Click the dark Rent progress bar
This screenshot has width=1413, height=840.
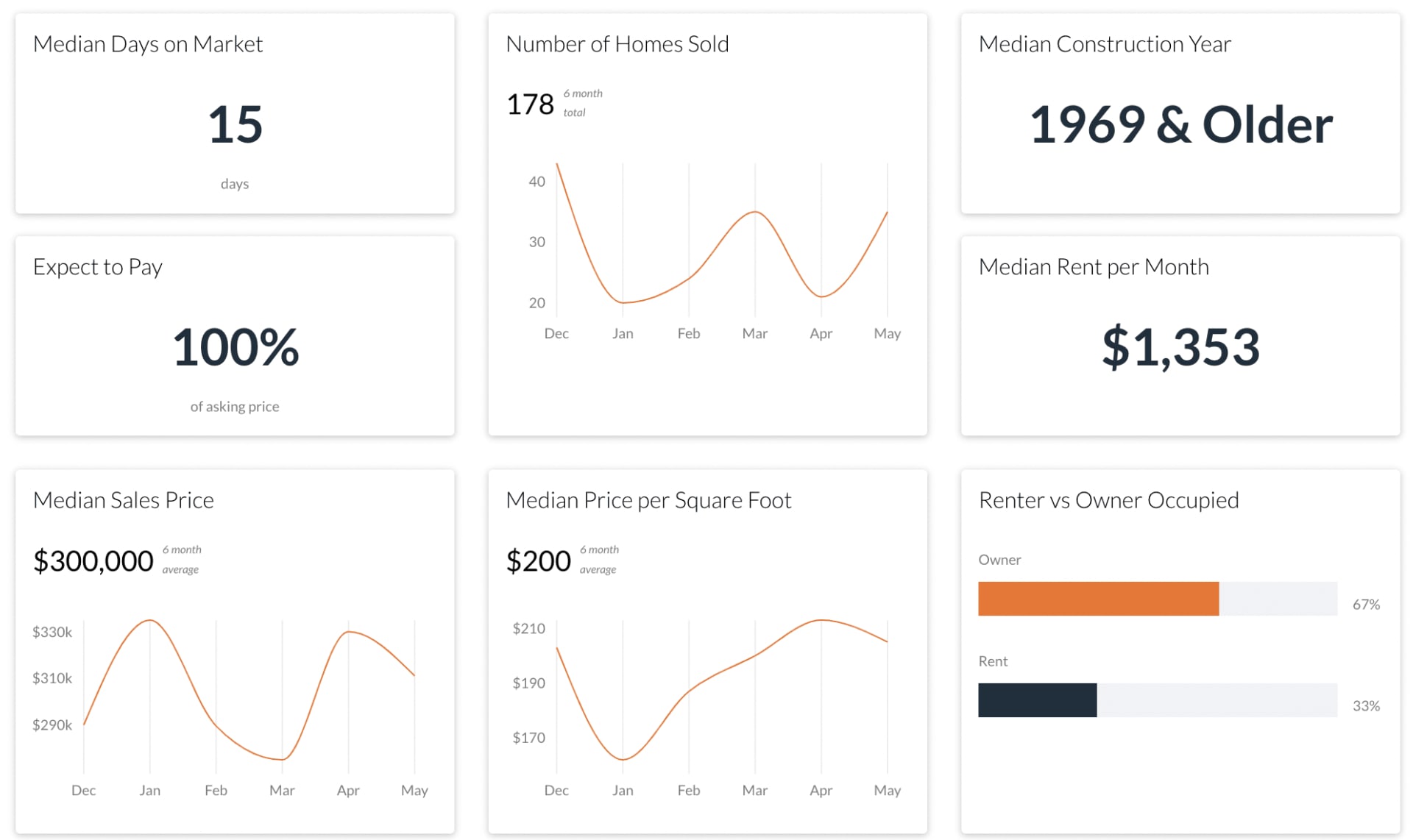click(x=1036, y=700)
